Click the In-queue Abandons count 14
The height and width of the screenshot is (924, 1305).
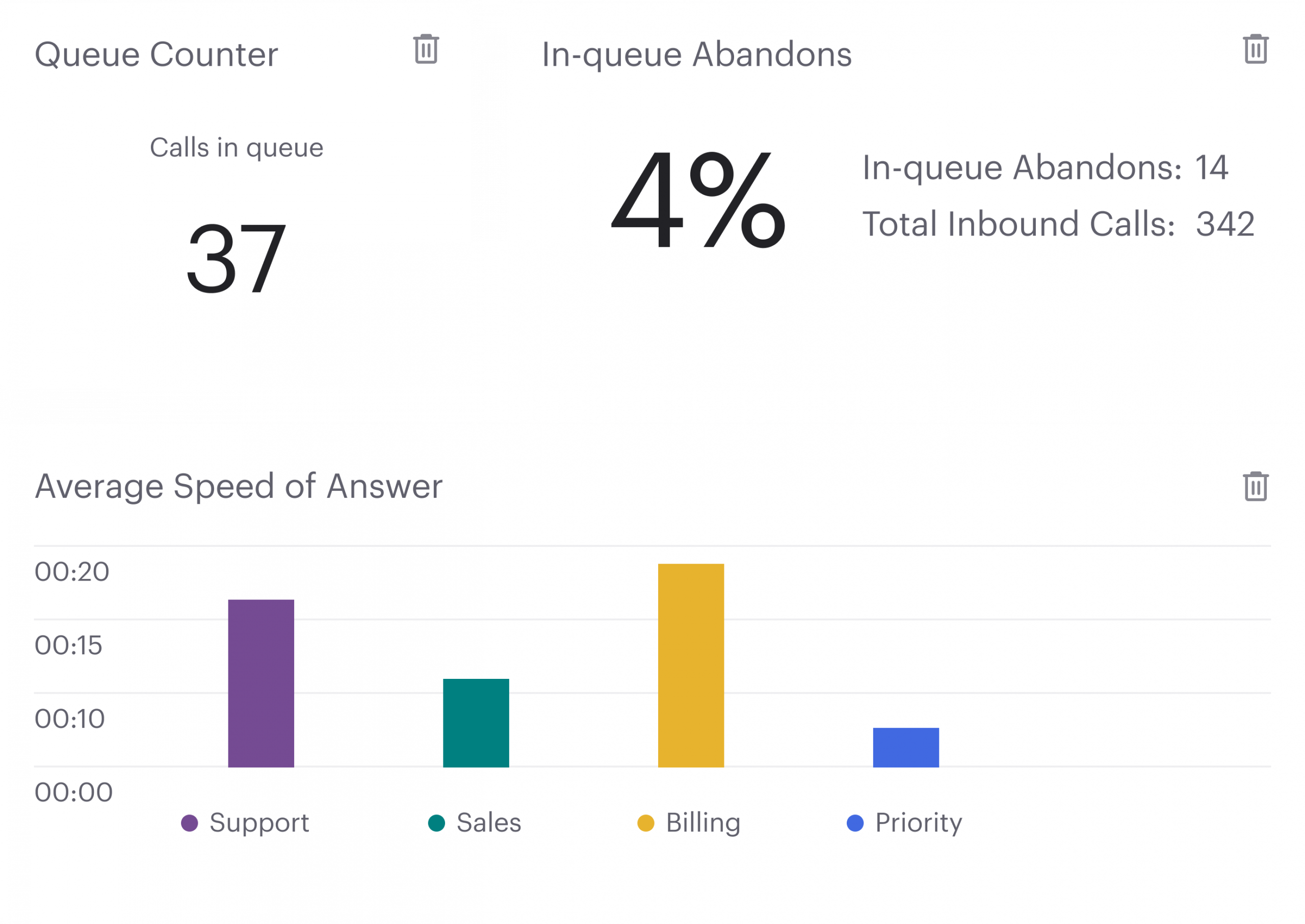click(1211, 168)
